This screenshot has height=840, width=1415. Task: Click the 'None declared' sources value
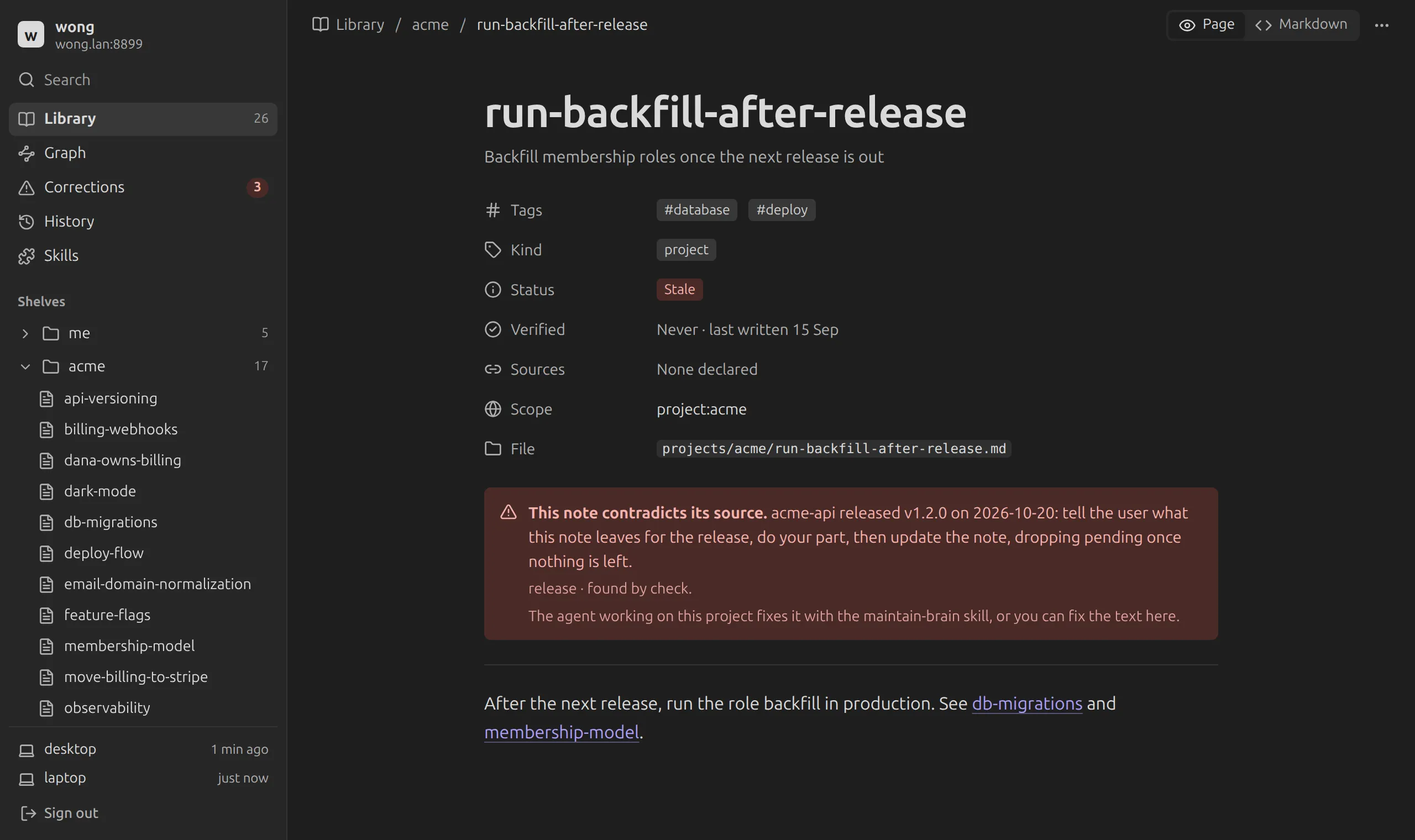(x=707, y=369)
